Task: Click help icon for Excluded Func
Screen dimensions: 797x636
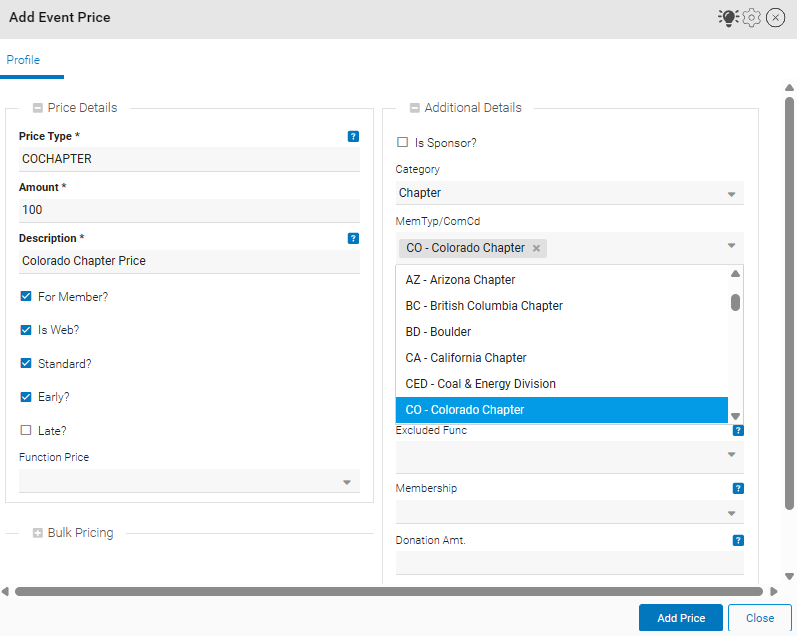Action: tap(738, 431)
